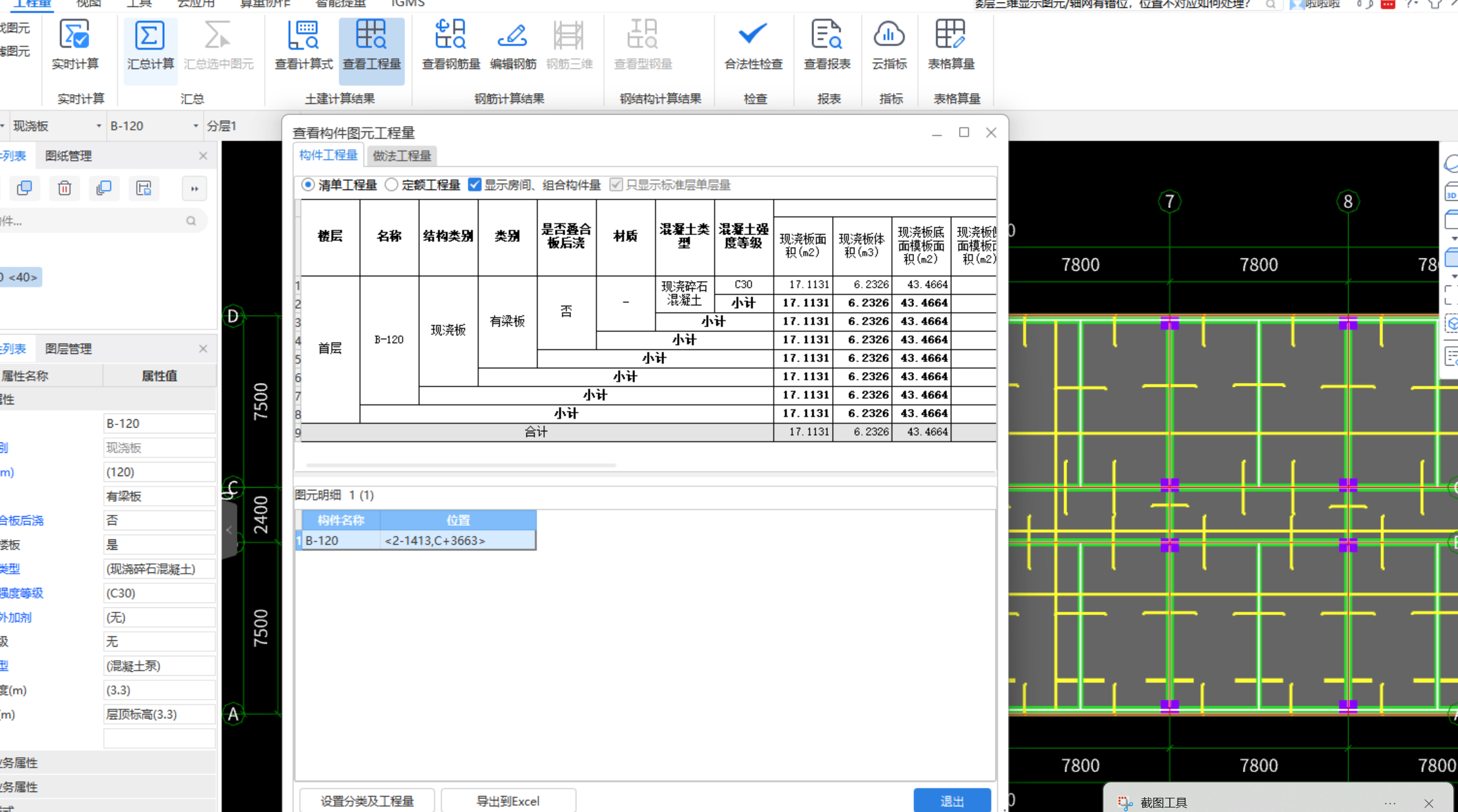Open the 视图 ribbon tab

coord(89,3)
